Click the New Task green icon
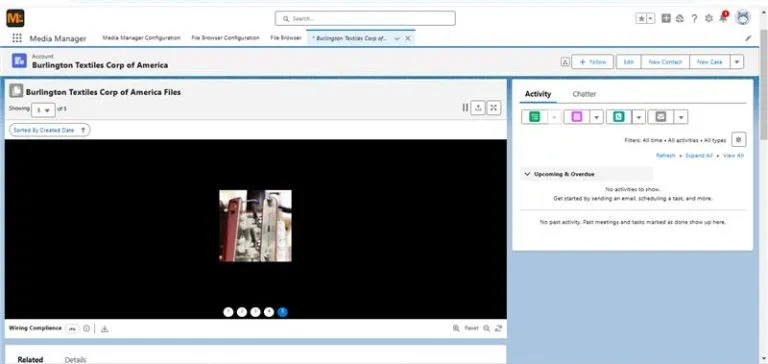Image resolution: width=768 pixels, height=364 pixels. click(535, 117)
